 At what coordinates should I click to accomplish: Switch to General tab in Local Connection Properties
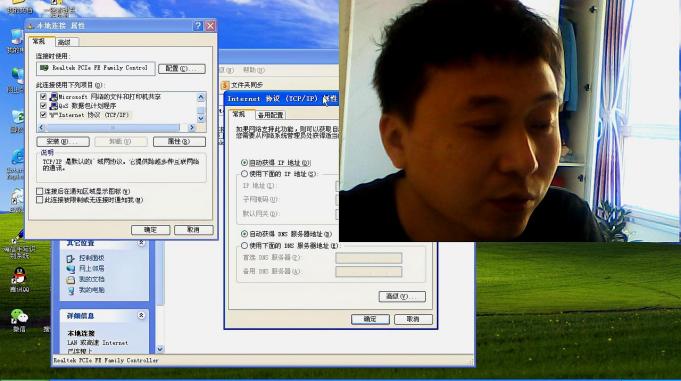coord(39,41)
